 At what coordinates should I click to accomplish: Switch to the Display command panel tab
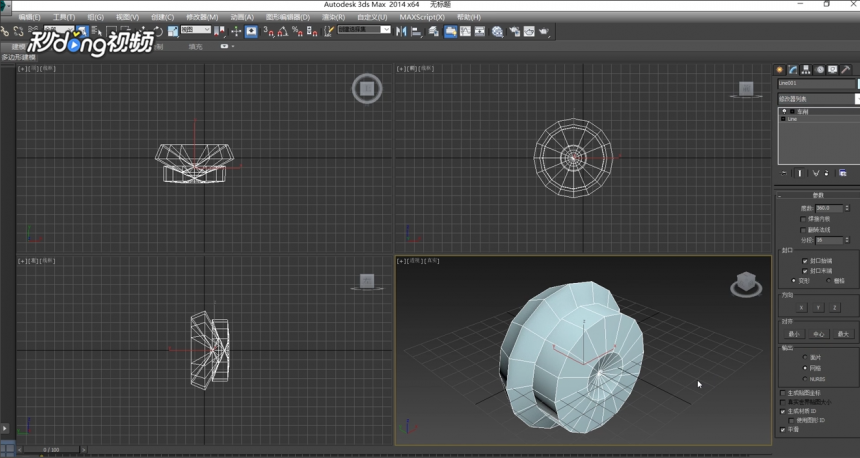833,70
